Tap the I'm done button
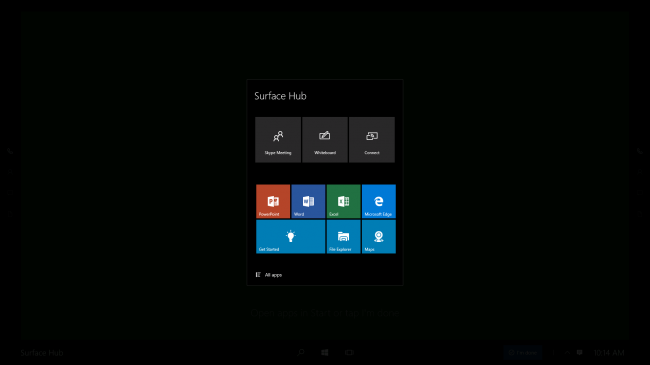This screenshot has width=650, height=365. pos(522,353)
